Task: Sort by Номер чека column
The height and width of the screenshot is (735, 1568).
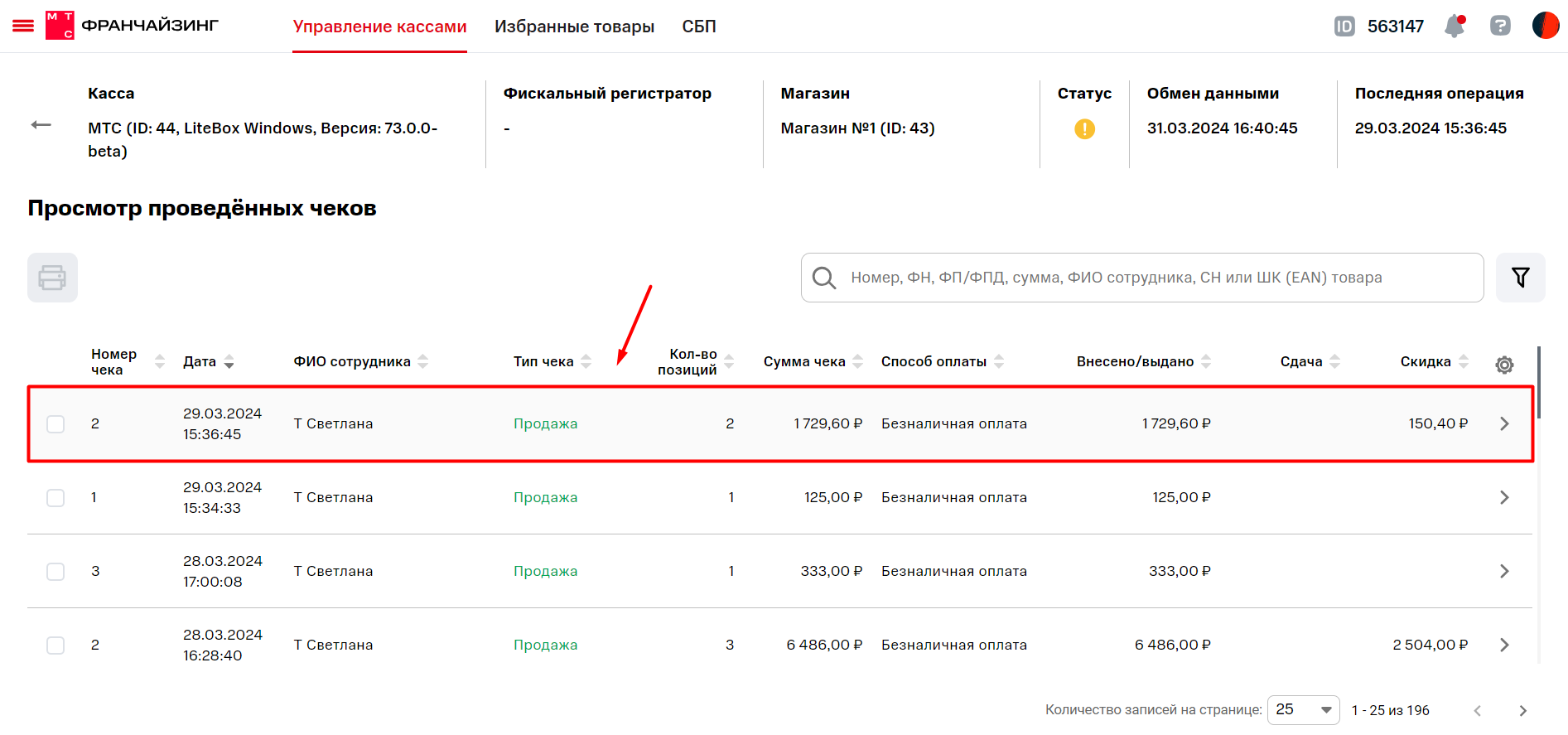Action: pos(160,361)
